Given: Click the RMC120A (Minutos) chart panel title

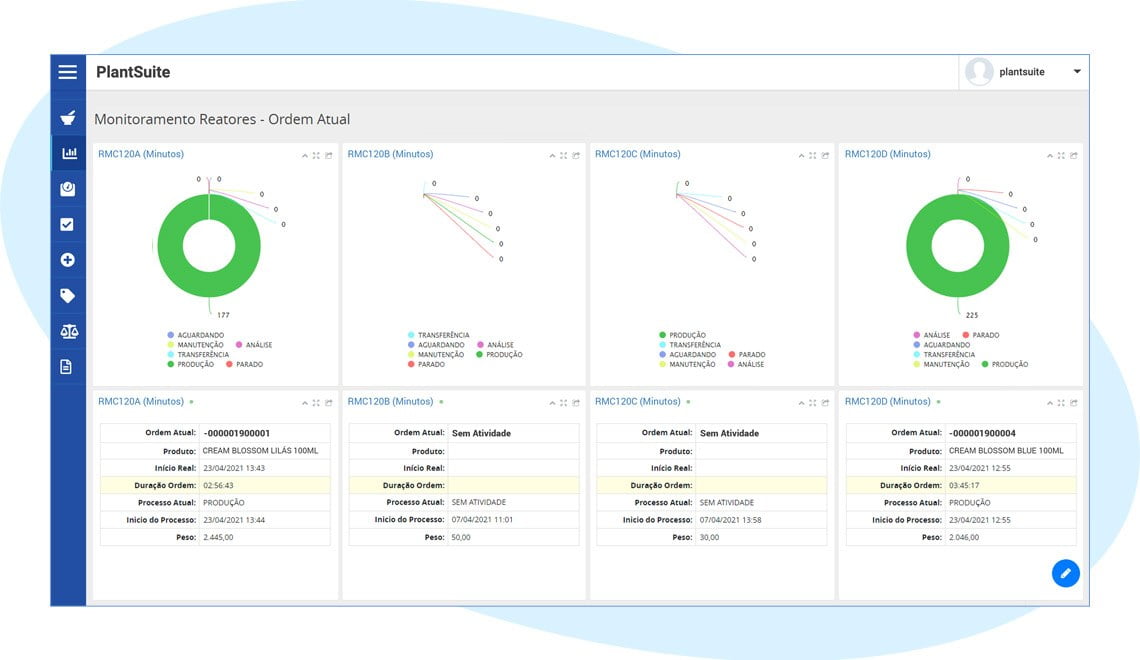Looking at the screenshot, I should (141, 154).
